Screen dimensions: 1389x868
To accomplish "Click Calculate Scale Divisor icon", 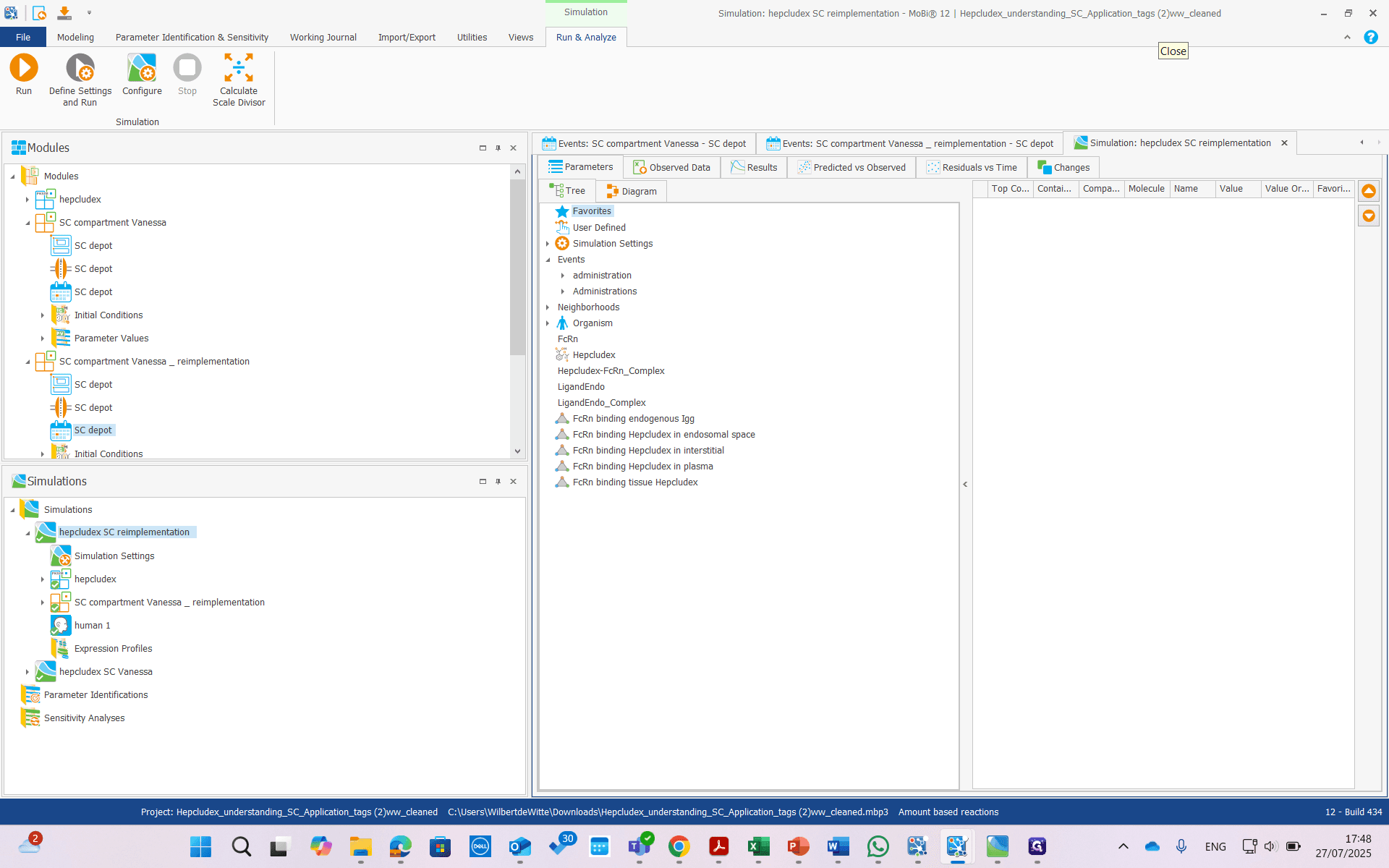I will (239, 68).
